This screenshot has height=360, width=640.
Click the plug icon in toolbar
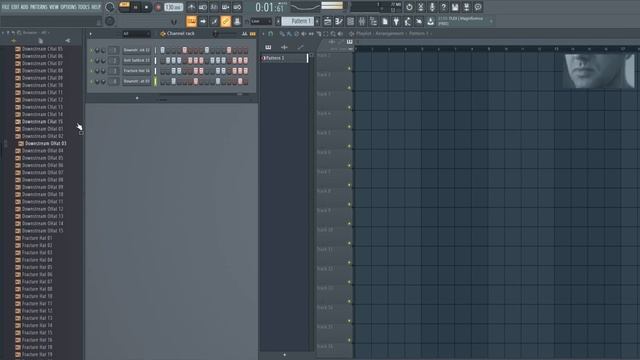(x=396, y=21)
